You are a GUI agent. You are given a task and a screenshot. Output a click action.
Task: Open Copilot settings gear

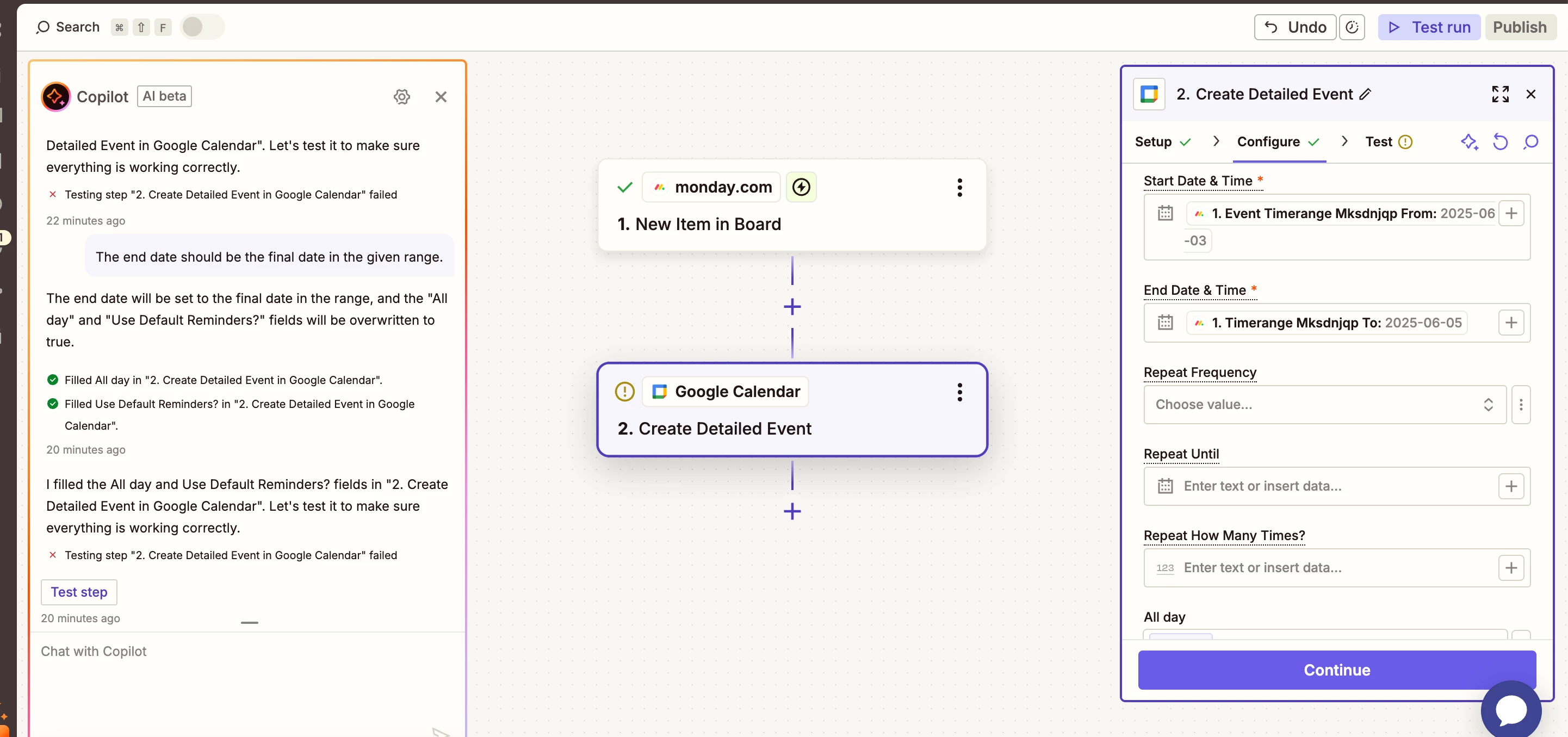(402, 97)
